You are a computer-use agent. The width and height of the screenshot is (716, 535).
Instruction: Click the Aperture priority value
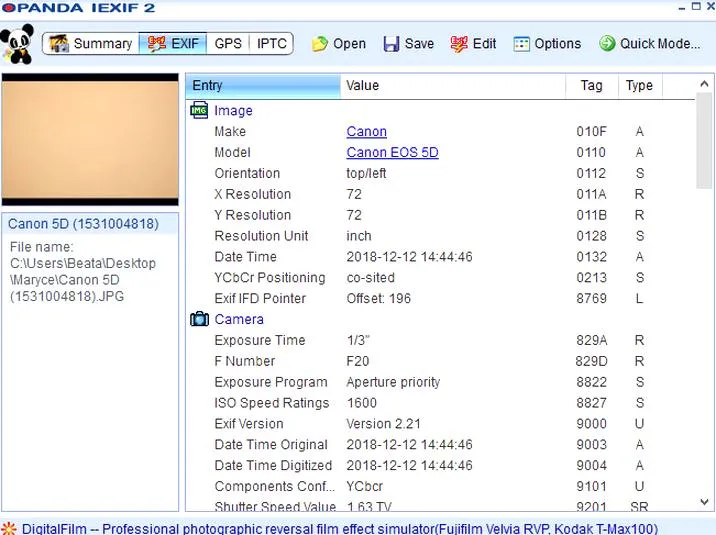pyautogui.click(x=393, y=382)
